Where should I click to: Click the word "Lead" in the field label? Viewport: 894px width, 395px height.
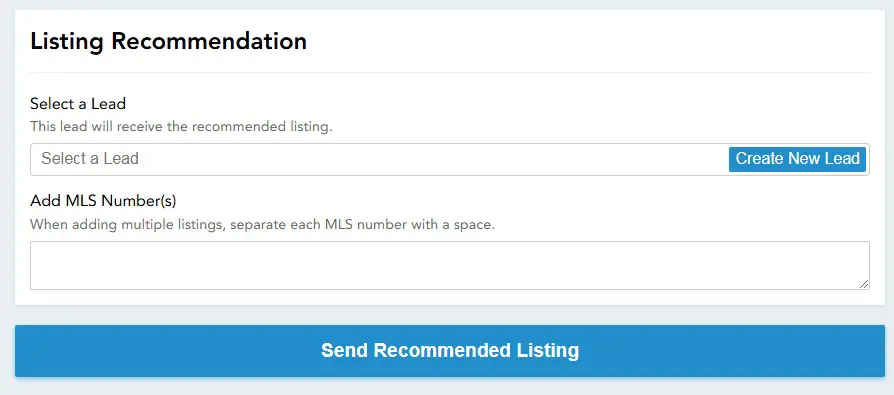coord(109,104)
